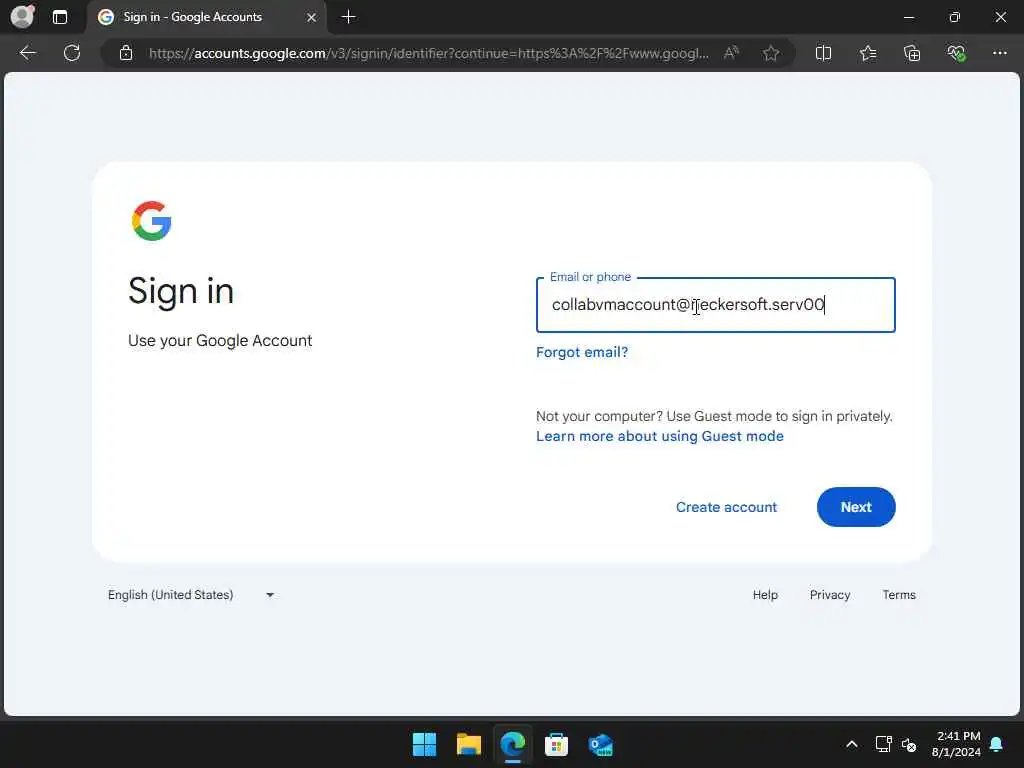
Task: Click the "Sign in" heading text
Action: [x=181, y=291]
